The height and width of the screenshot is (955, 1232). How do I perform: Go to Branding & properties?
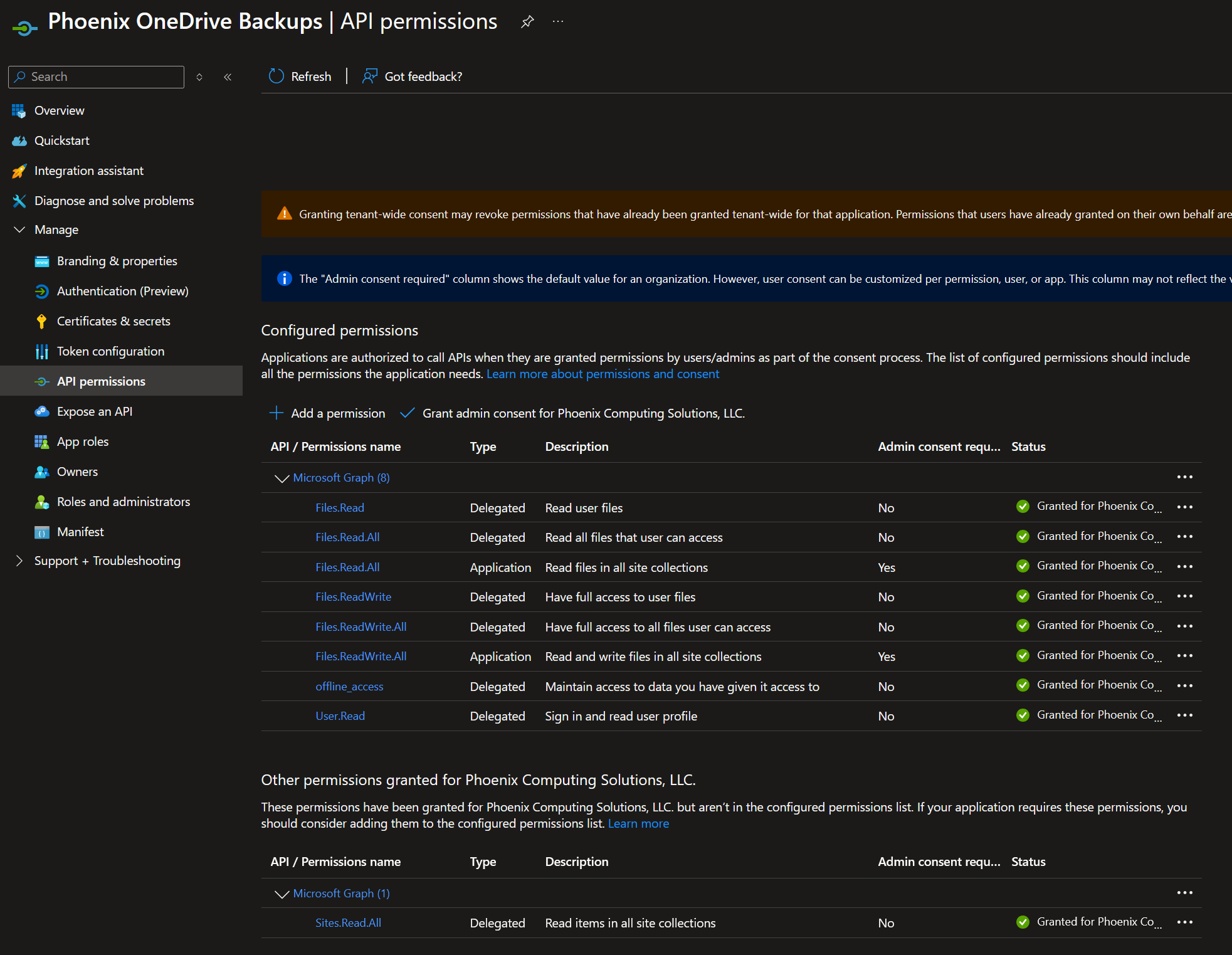(117, 261)
